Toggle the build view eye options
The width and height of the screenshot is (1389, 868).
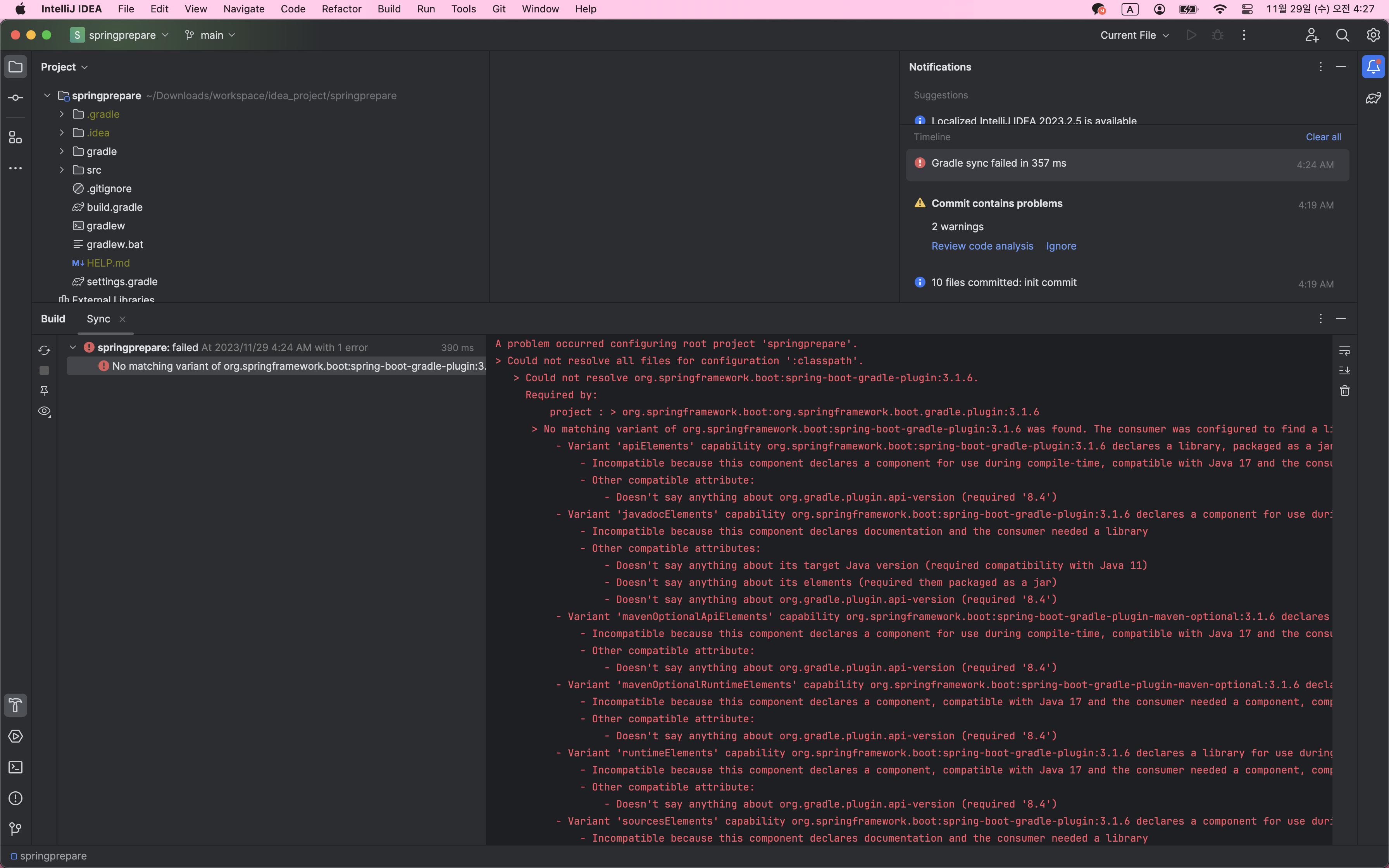coord(44,412)
